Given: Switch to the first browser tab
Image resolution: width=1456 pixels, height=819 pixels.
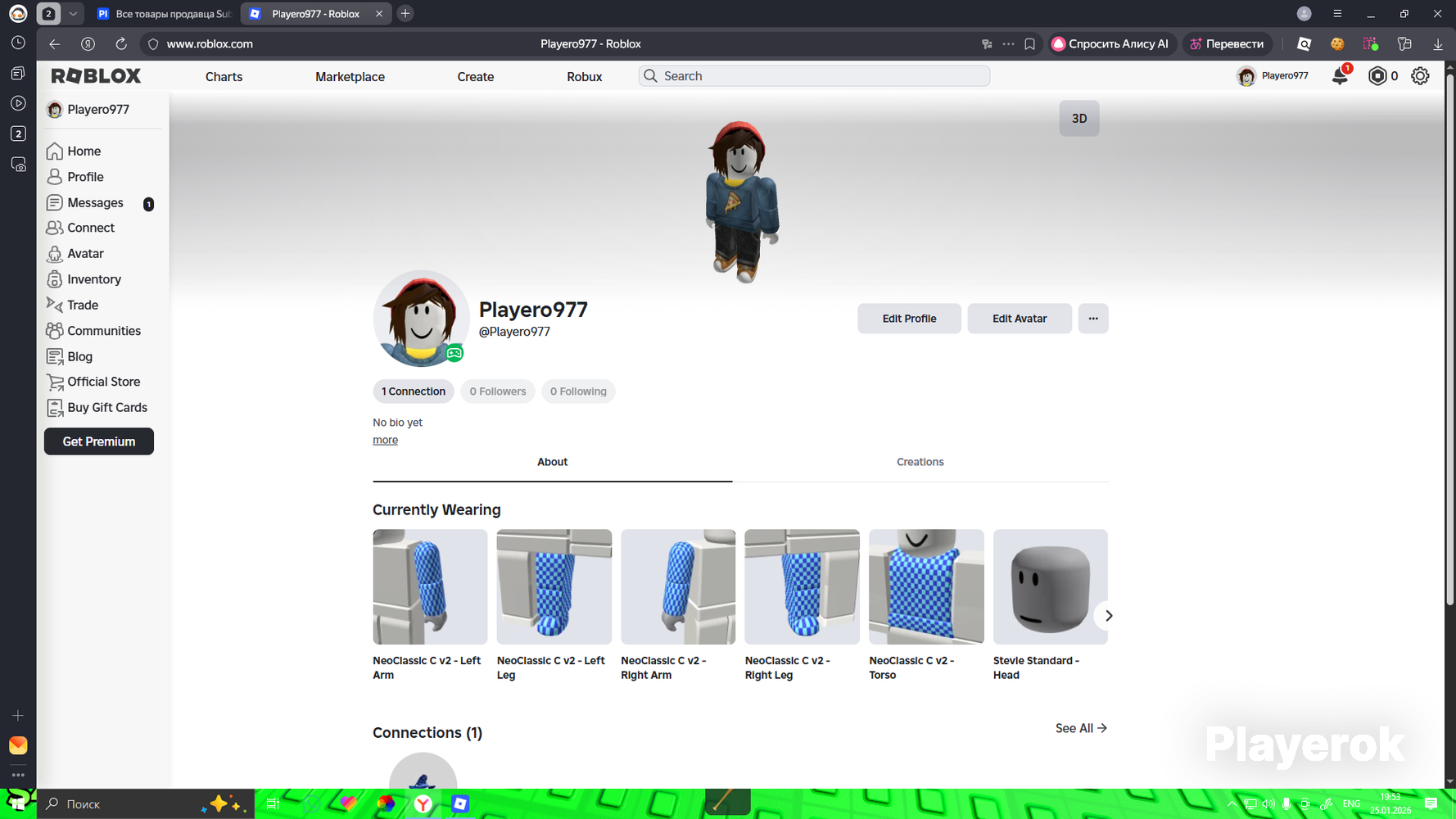Looking at the screenshot, I should pos(164,14).
